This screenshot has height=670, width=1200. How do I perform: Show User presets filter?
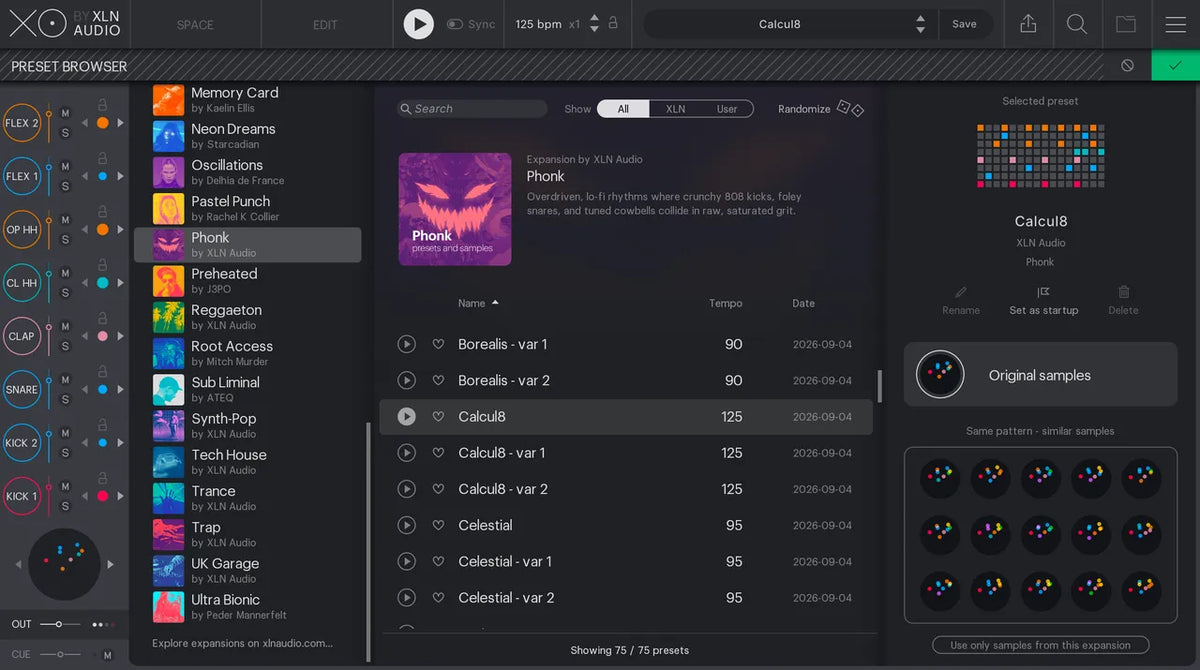727,109
